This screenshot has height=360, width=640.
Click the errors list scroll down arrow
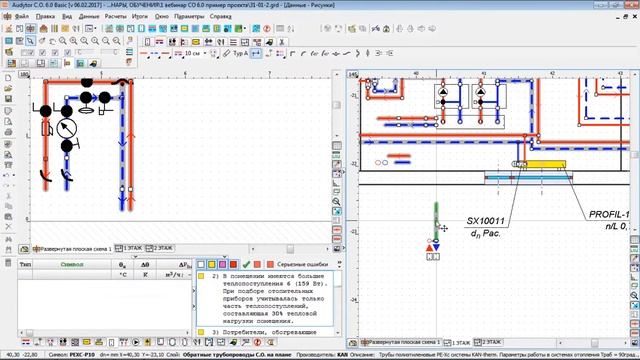tap(338, 332)
